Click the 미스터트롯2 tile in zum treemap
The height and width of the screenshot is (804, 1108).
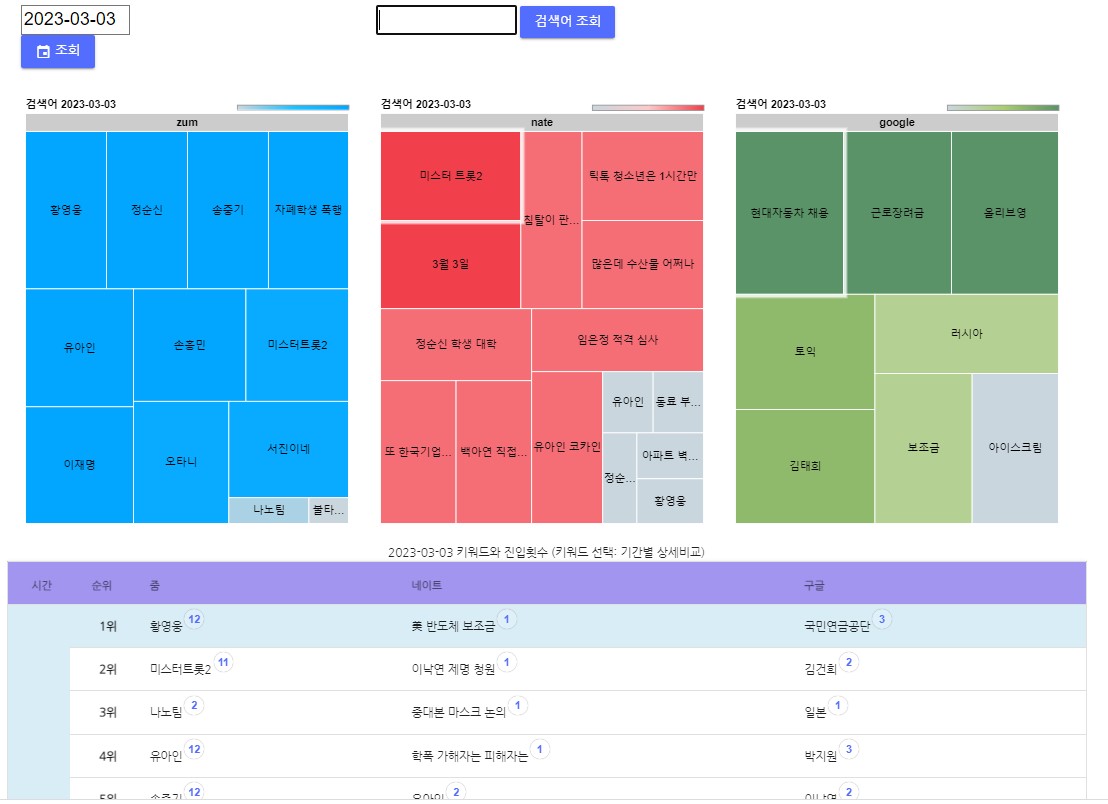tap(297, 345)
